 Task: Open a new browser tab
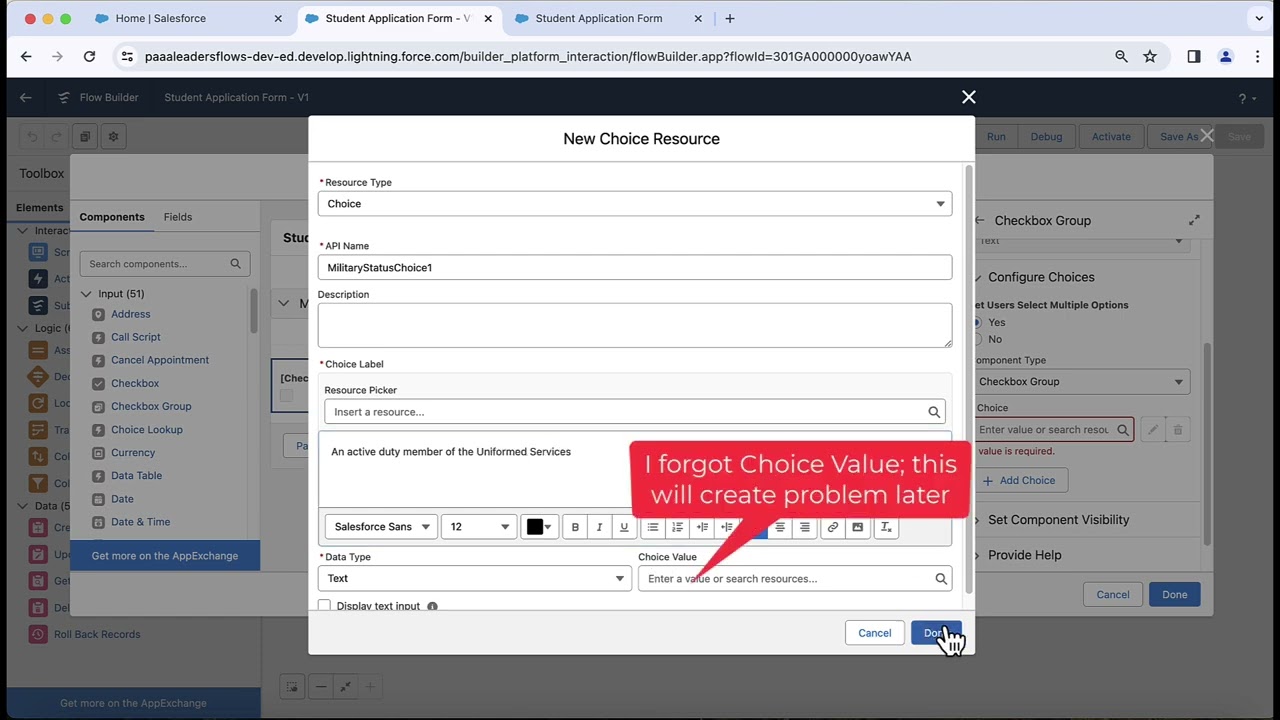730,18
